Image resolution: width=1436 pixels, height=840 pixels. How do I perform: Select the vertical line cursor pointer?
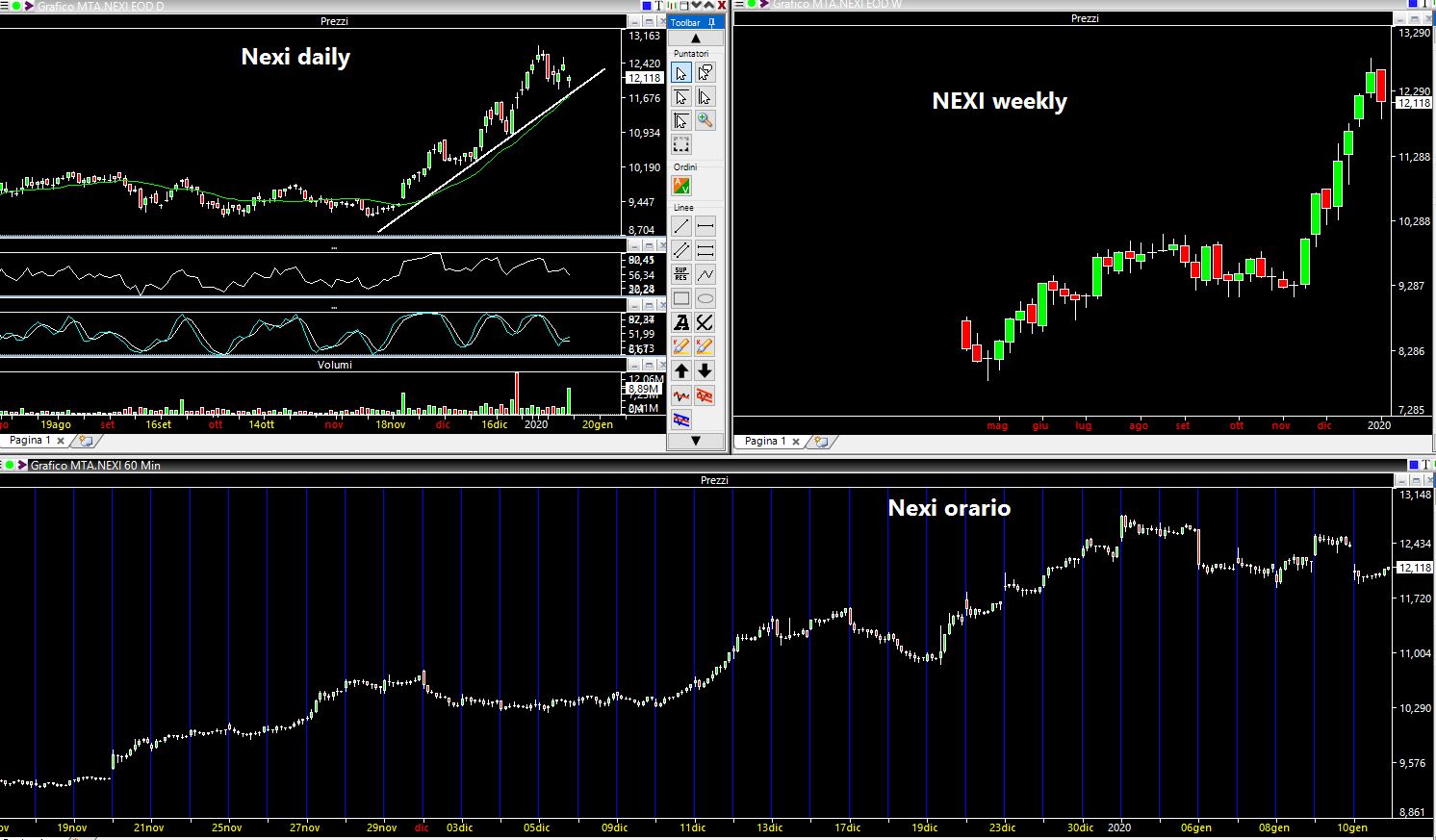pyautogui.click(x=705, y=97)
